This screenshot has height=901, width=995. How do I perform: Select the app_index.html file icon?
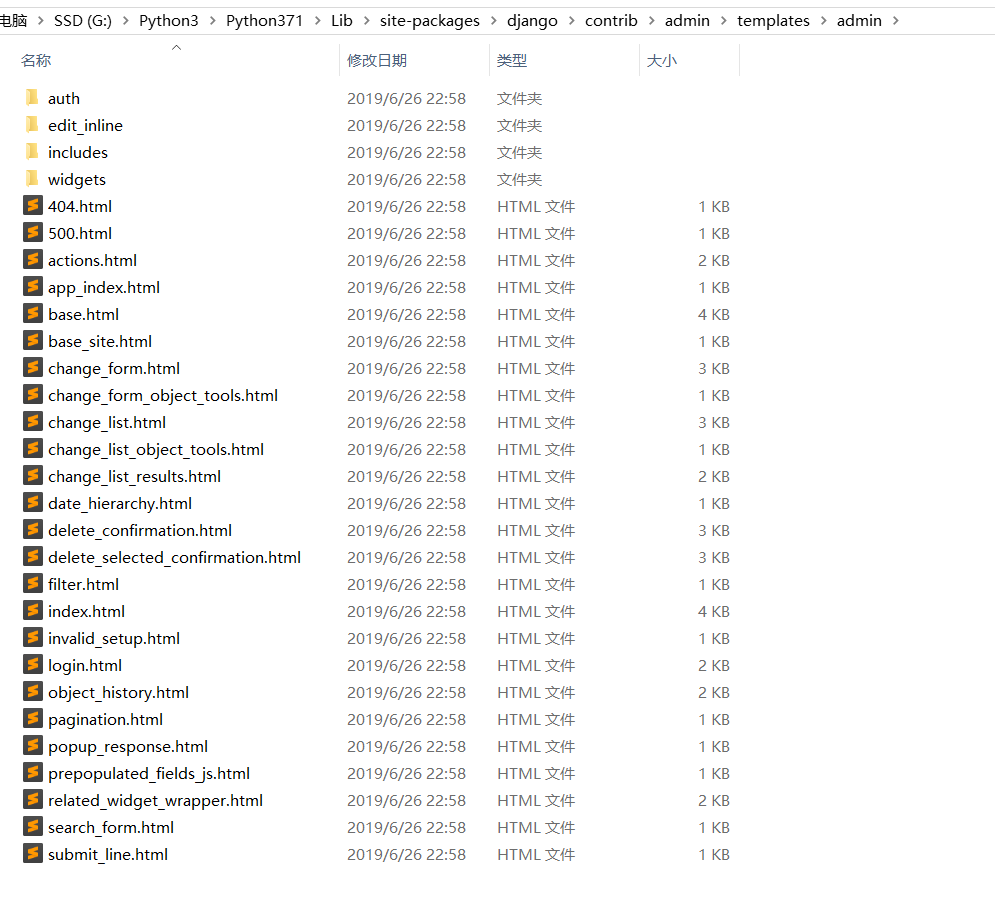coord(33,286)
